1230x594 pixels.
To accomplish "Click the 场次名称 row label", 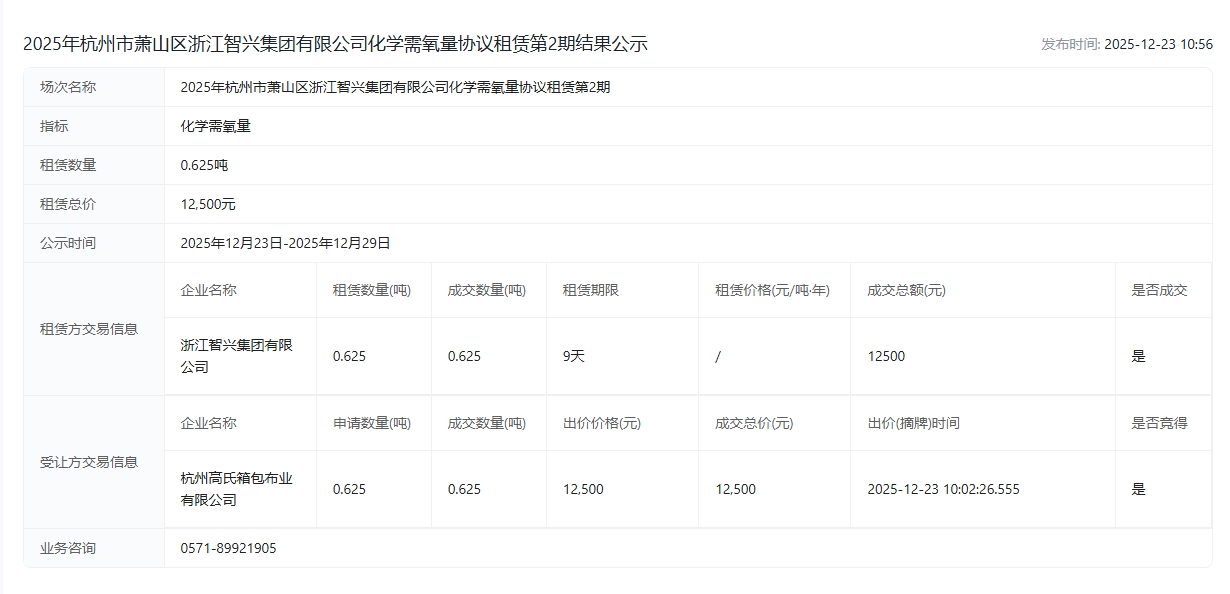I will pyautogui.click(x=68, y=87).
